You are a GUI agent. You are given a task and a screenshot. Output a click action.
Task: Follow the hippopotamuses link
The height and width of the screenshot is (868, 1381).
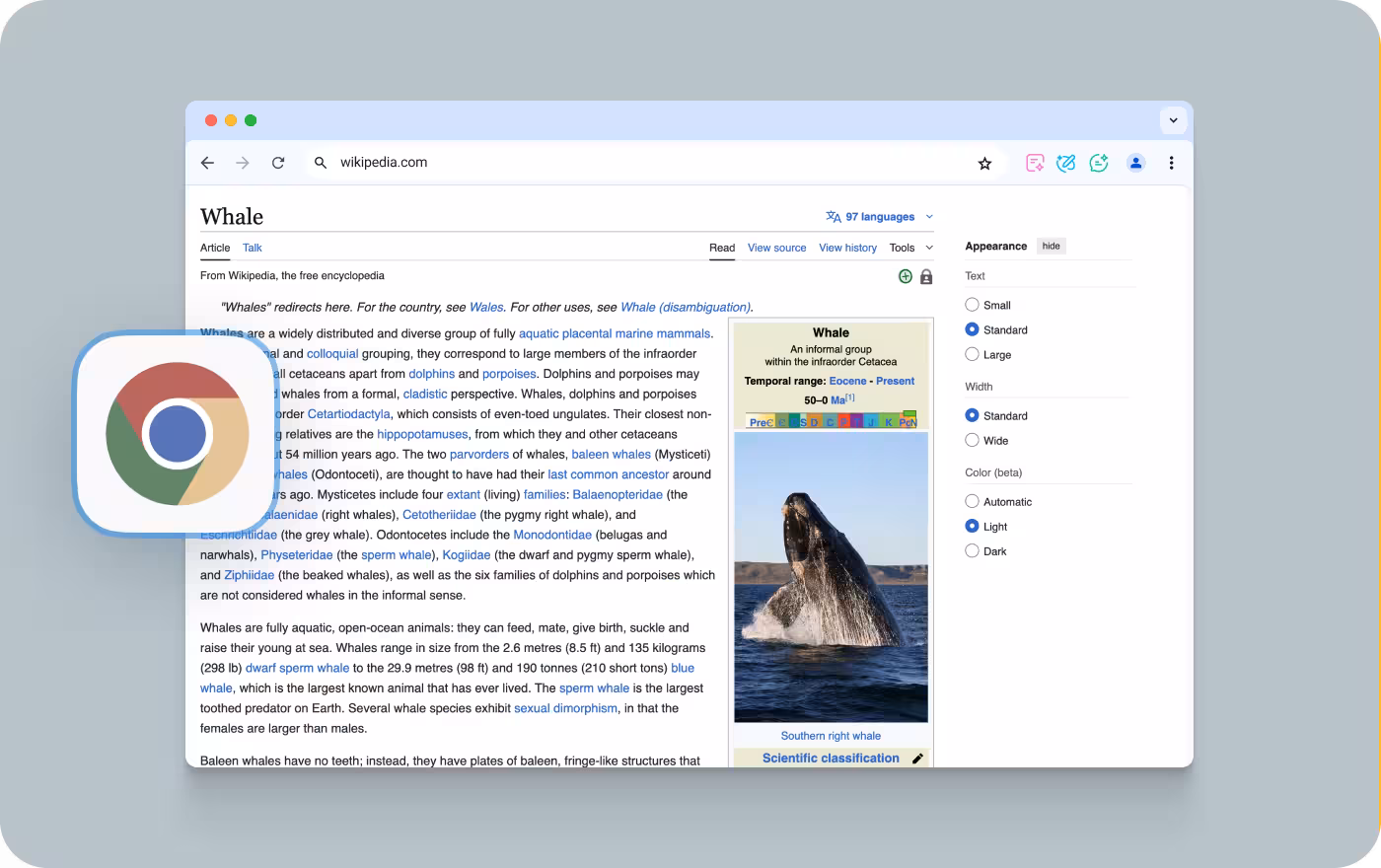click(x=422, y=434)
